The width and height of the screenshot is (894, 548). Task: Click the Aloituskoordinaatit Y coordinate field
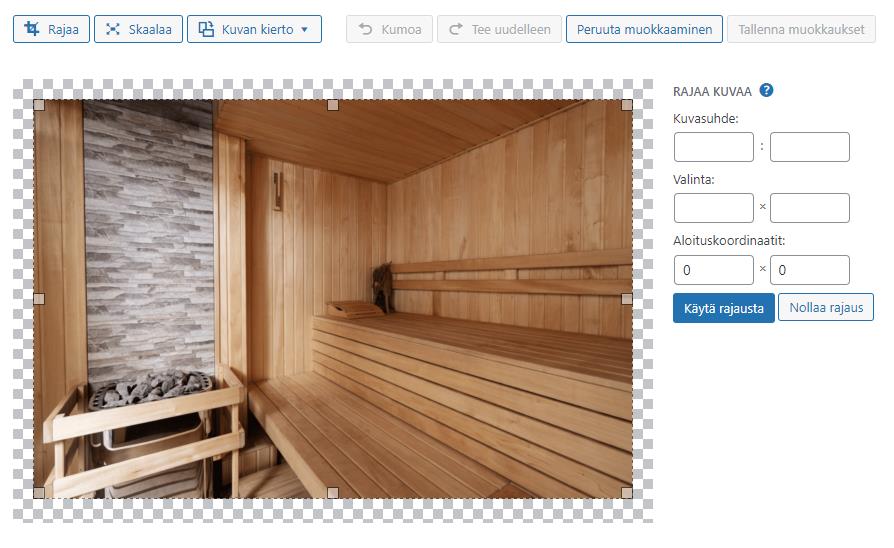pyautogui.click(x=809, y=270)
